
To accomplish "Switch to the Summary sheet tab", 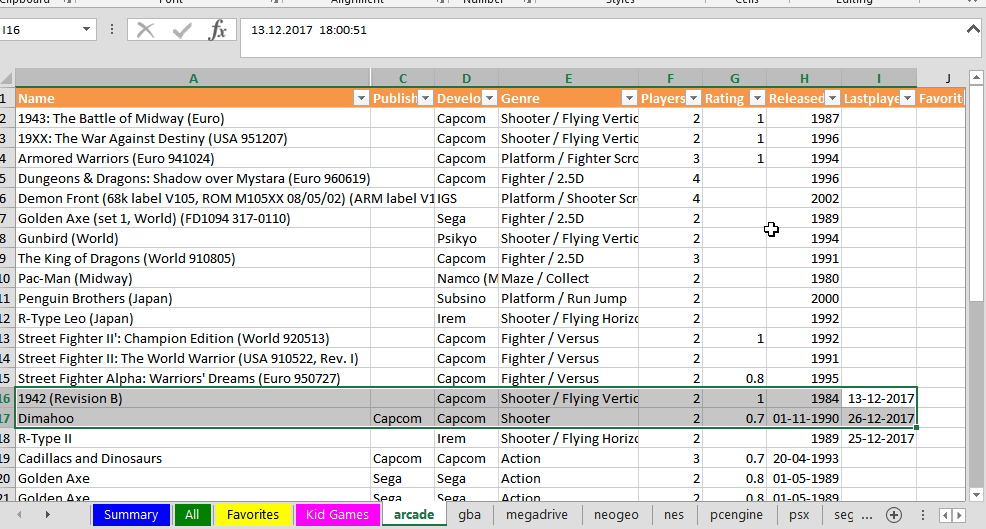I will 131,515.
